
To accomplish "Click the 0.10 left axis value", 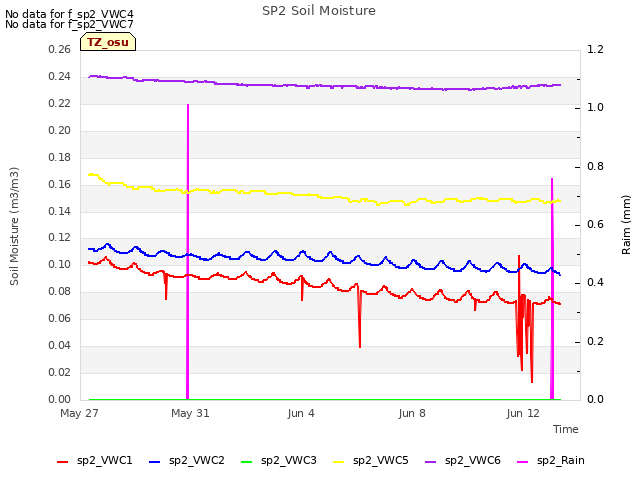I will click(x=60, y=264).
